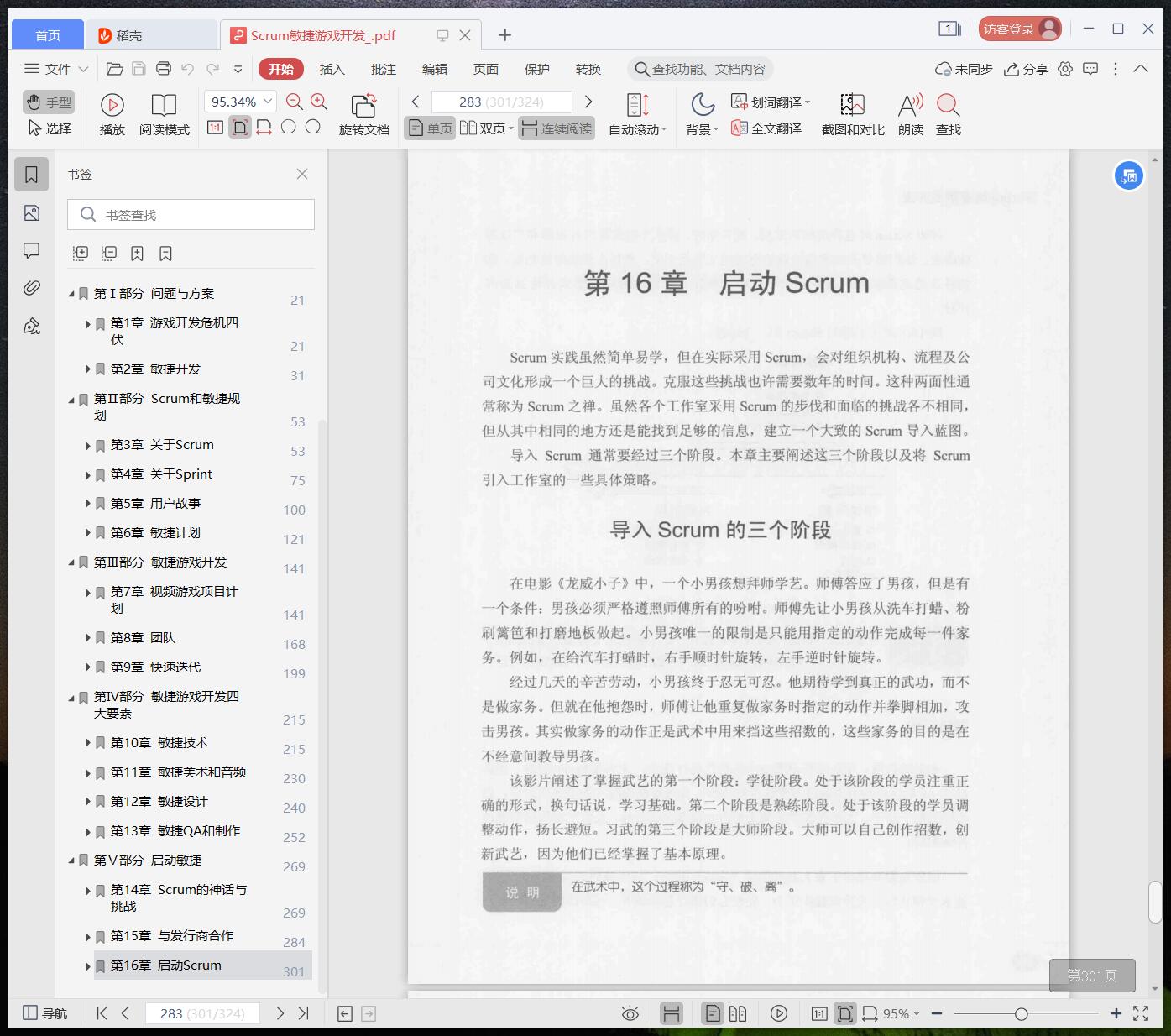
Task: Toggle 连续阅读 continuous reading
Action: coord(557,128)
